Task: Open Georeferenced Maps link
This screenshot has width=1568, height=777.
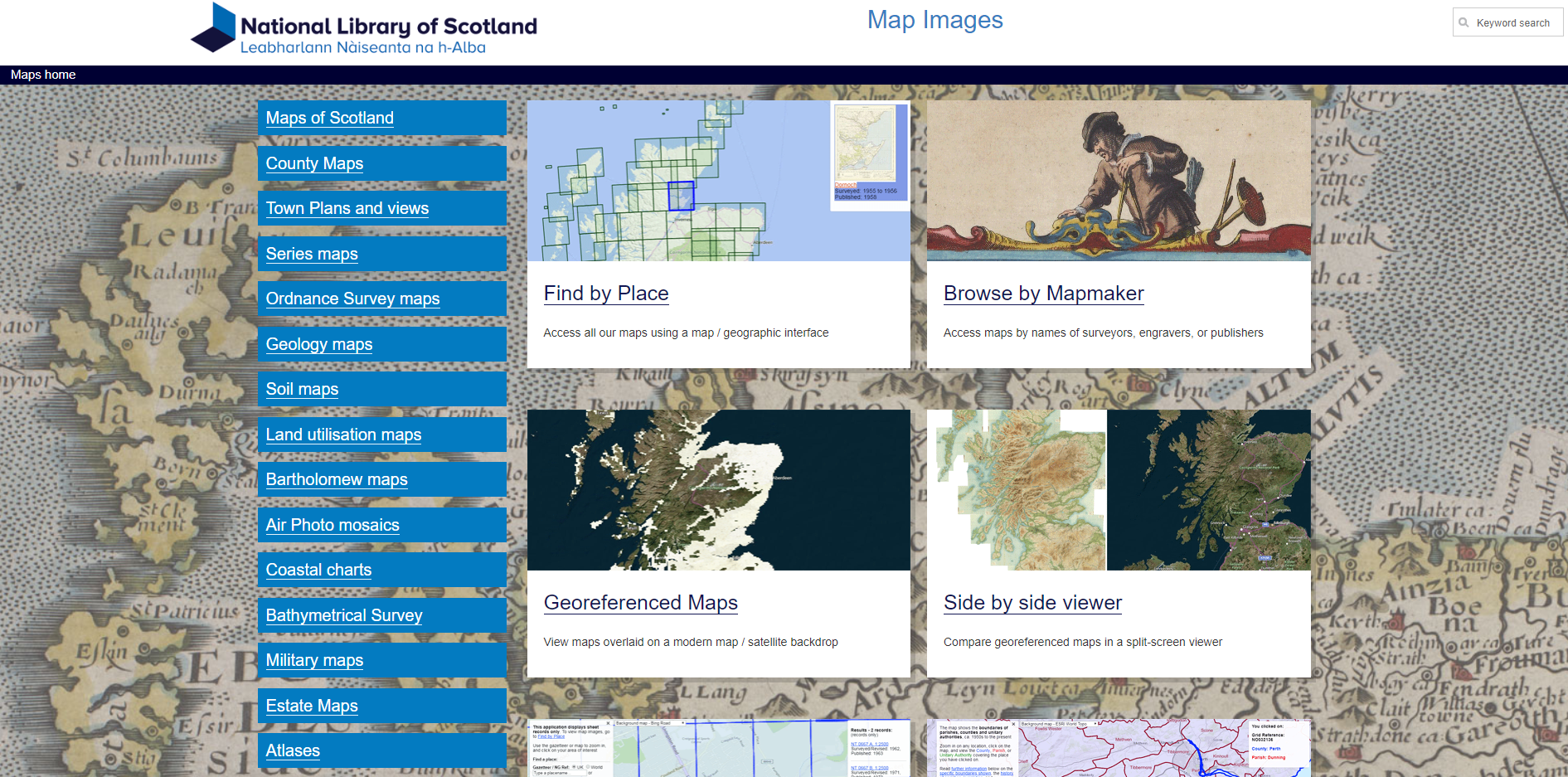Action: (641, 603)
